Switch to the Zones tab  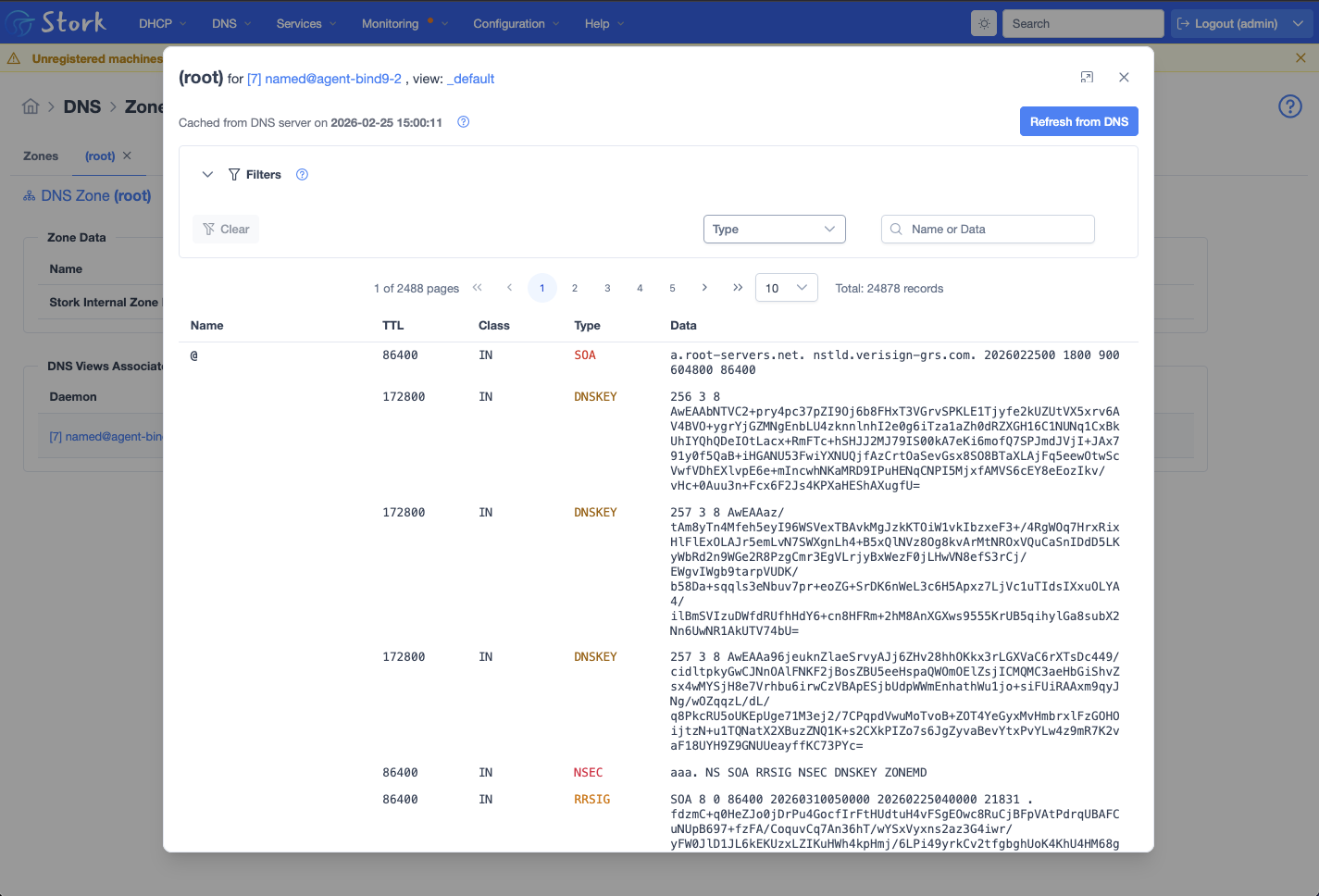point(40,156)
